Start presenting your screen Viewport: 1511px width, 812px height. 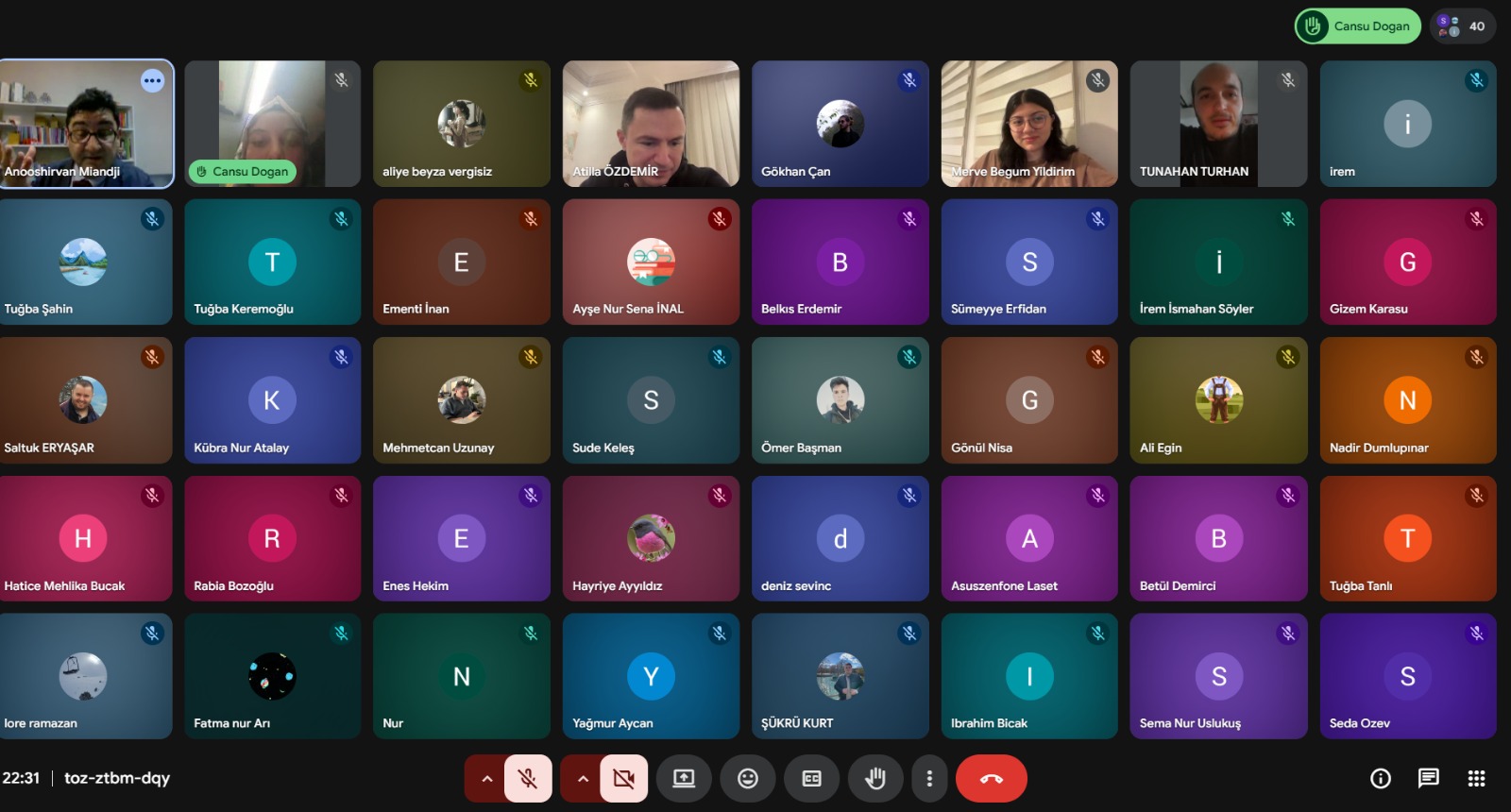(x=684, y=778)
